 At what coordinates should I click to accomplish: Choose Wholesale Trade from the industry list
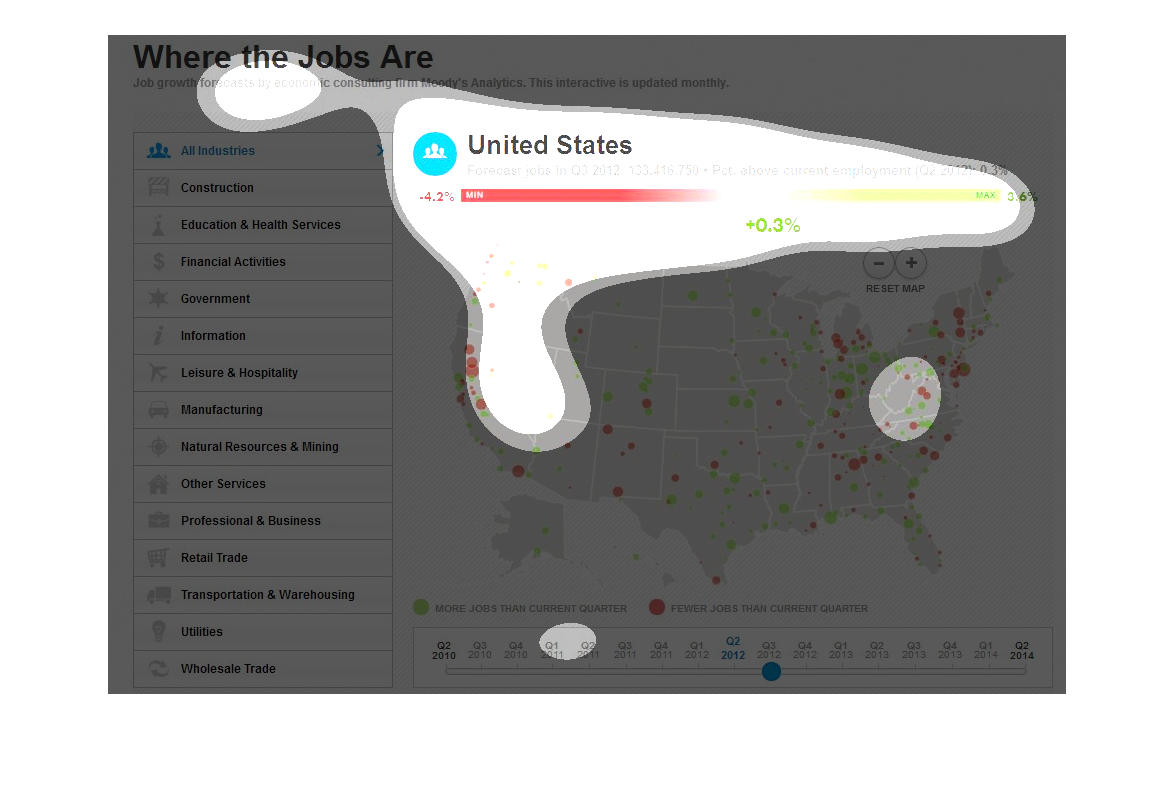coord(228,669)
